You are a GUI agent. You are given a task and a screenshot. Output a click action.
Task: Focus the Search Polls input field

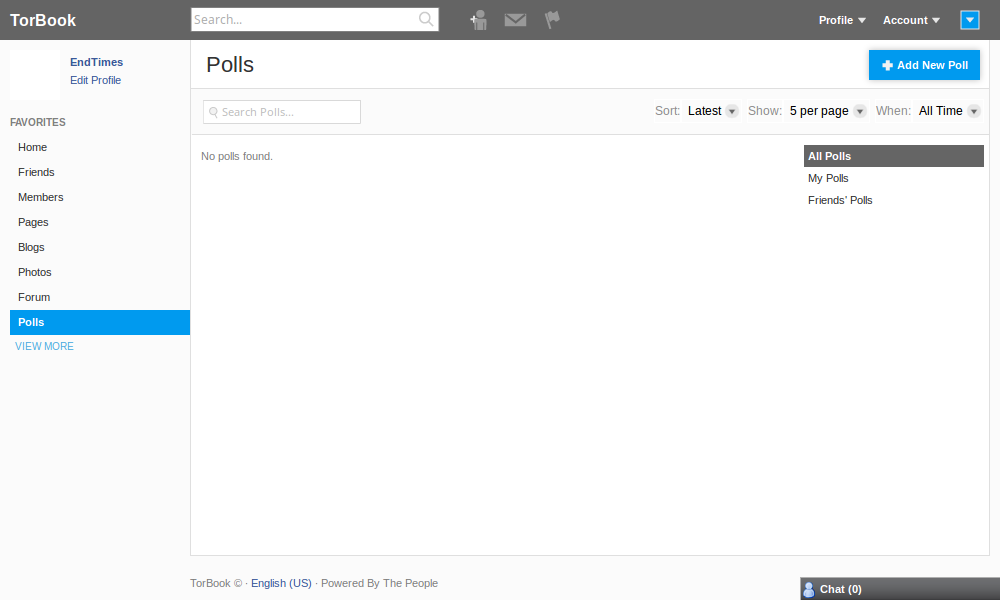coord(282,112)
